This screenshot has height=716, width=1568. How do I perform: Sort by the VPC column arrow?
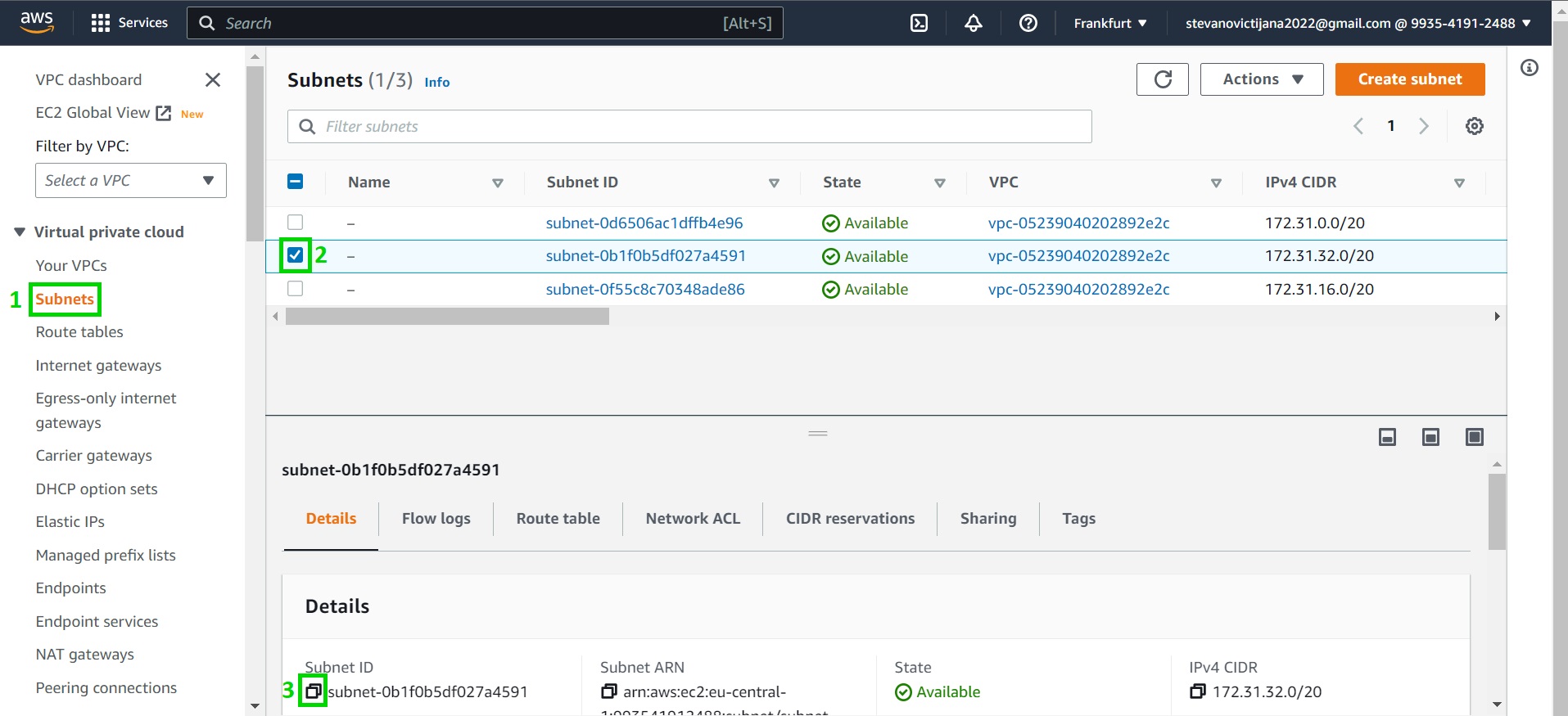click(1216, 183)
